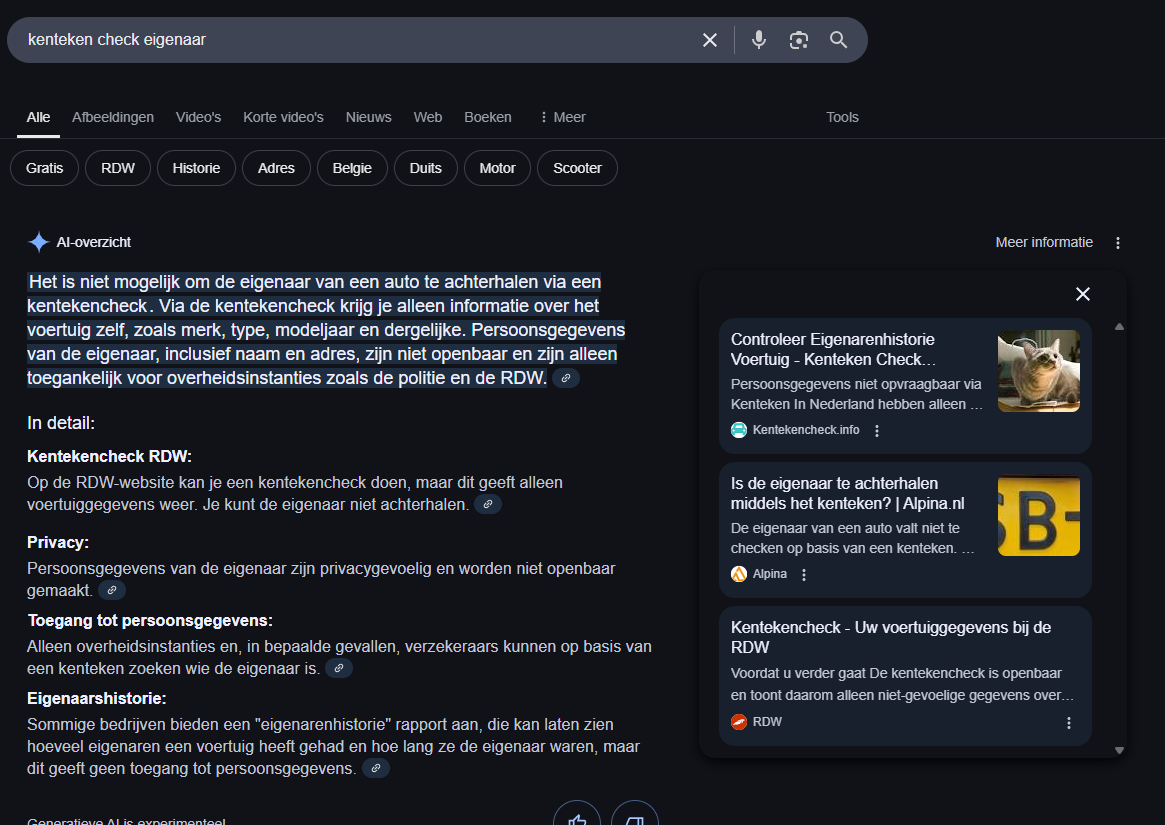The image size is (1165, 825).
Task: Open Google Lens camera search
Action: click(x=798, y=39)
